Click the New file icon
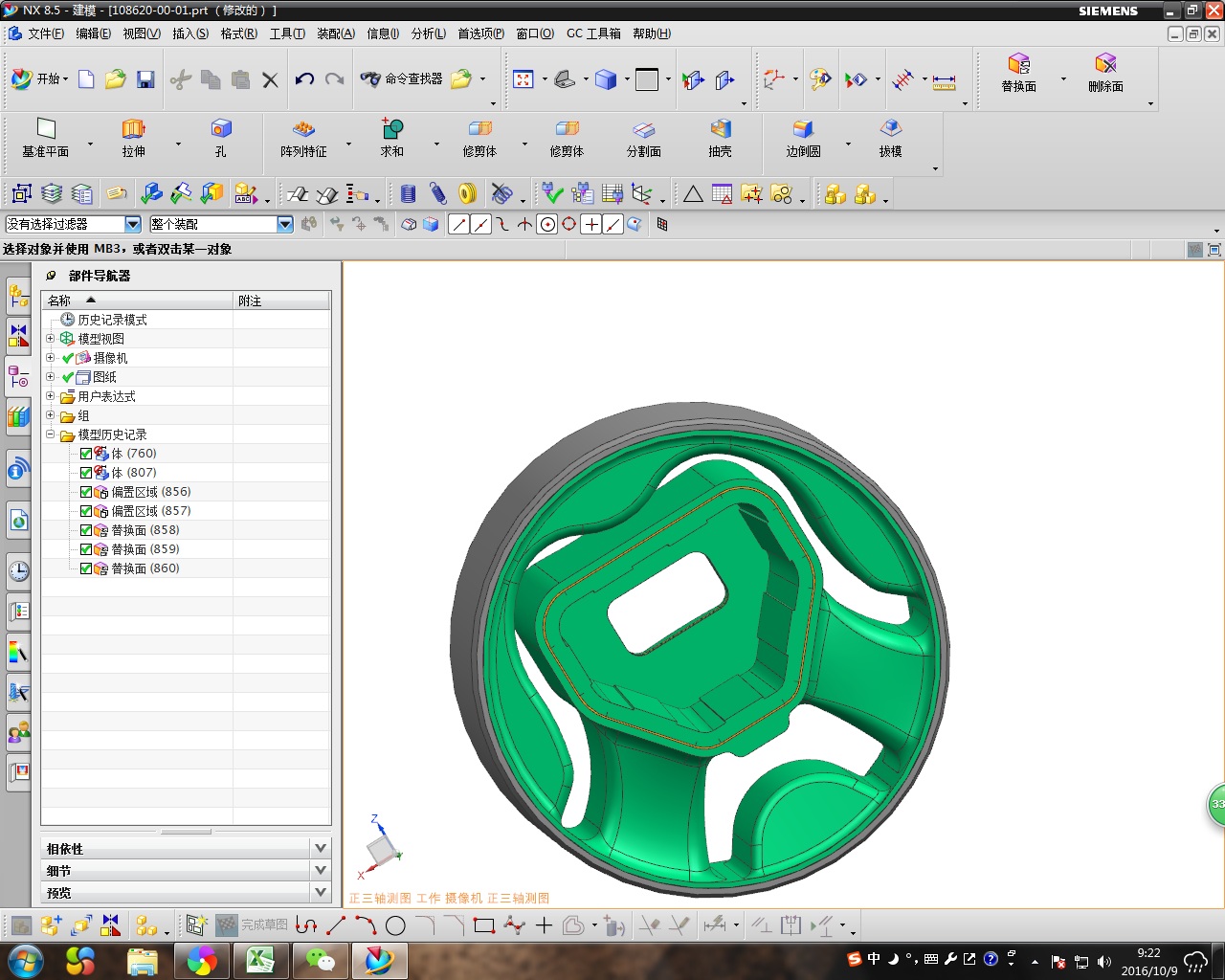1225x980 pixels. click(86, 79)
